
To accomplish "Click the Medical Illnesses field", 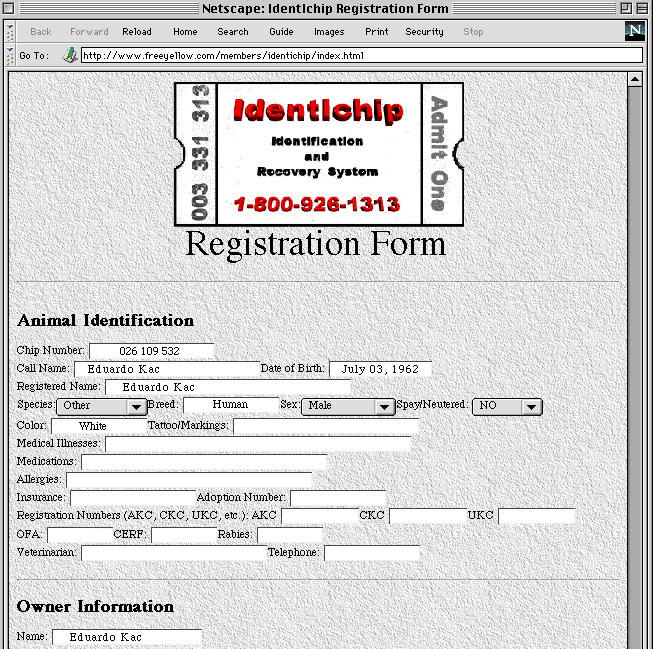I will tap(258, 444).
